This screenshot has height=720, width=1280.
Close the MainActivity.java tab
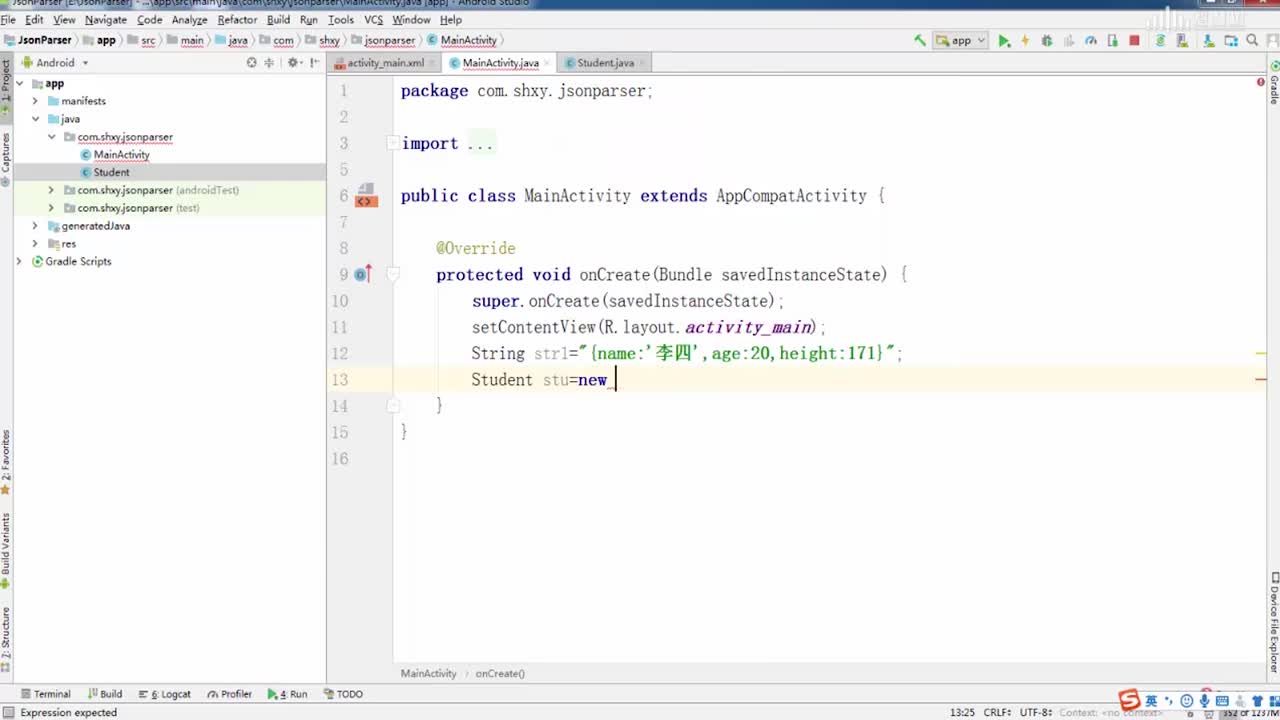(546, 63)
